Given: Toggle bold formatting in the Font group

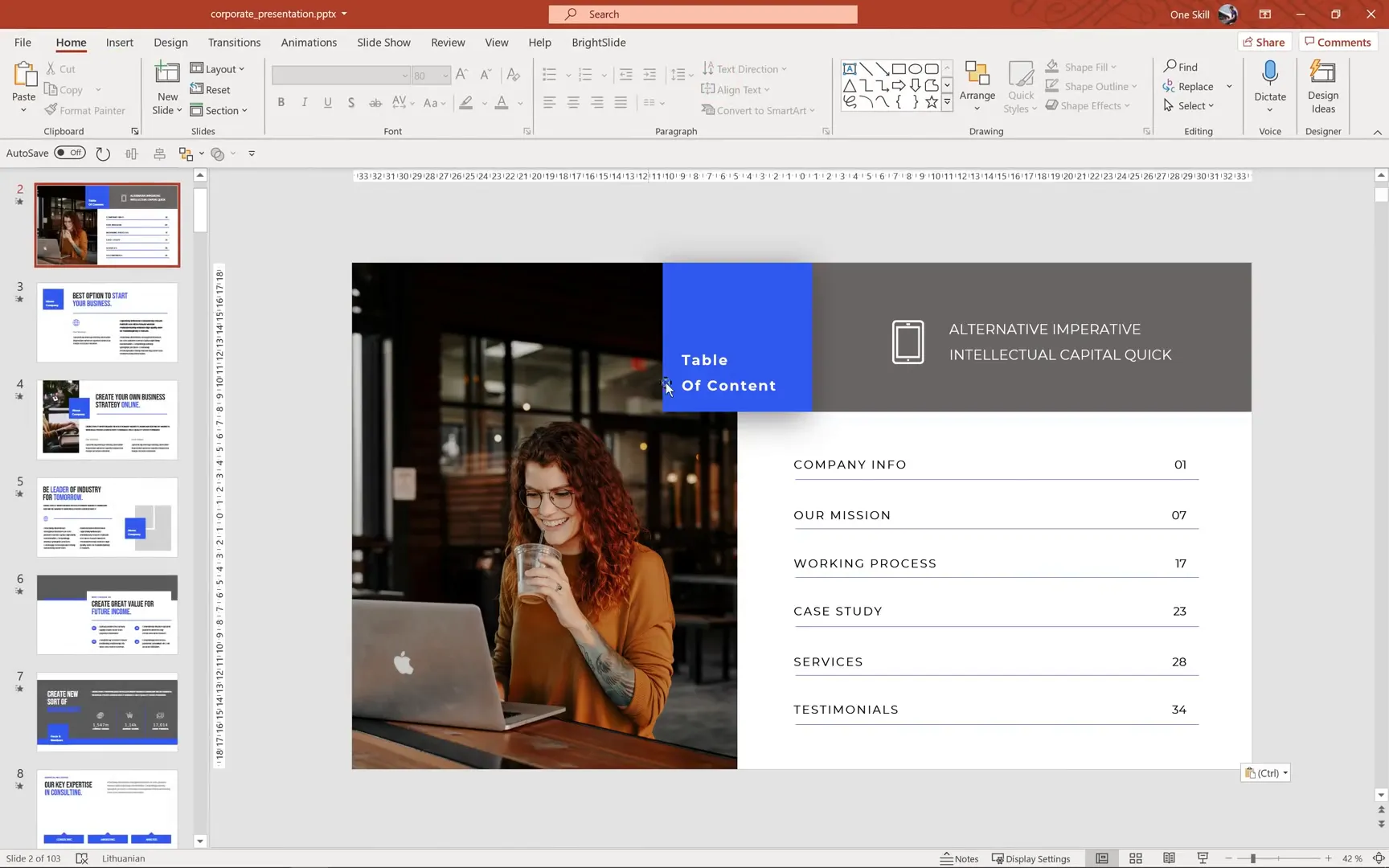Looking at the screenshot, I should click(281, 103).
